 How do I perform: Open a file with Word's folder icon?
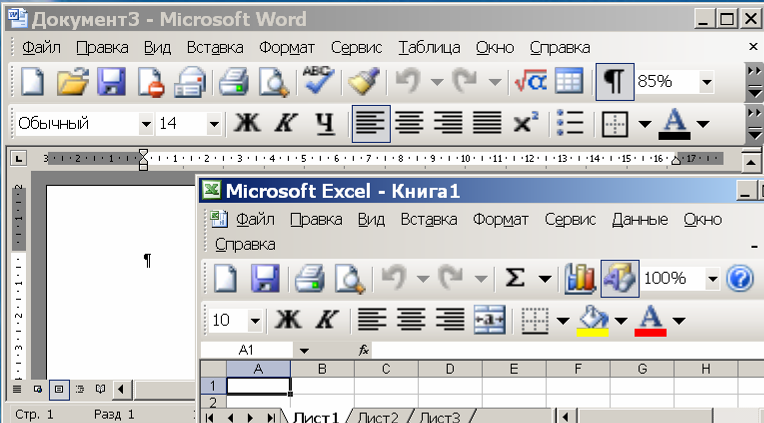(x=72, y=81)
